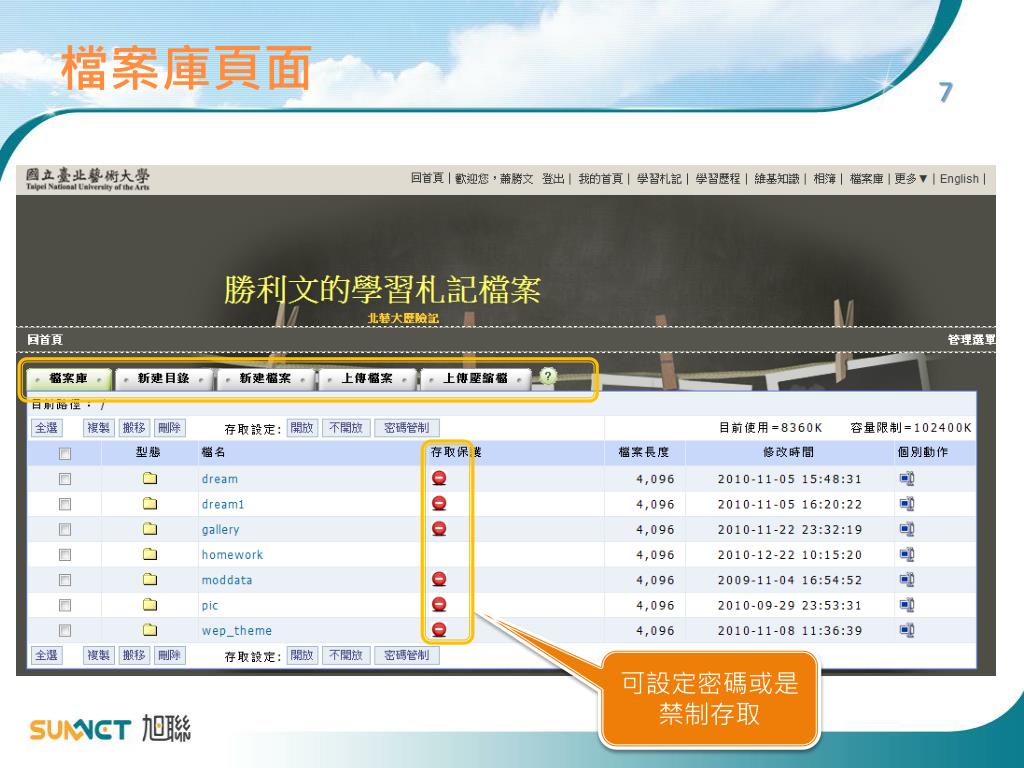Open the green help question-mark icon

pyautogui.click(x=548, y=376)
